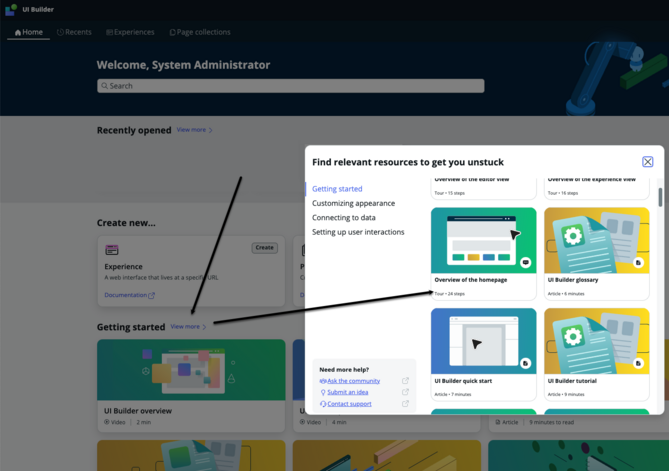Click article badge icon on tutorial card
Image resolution: width=669 pixels, height=471 pixels.
click(639, 363)
